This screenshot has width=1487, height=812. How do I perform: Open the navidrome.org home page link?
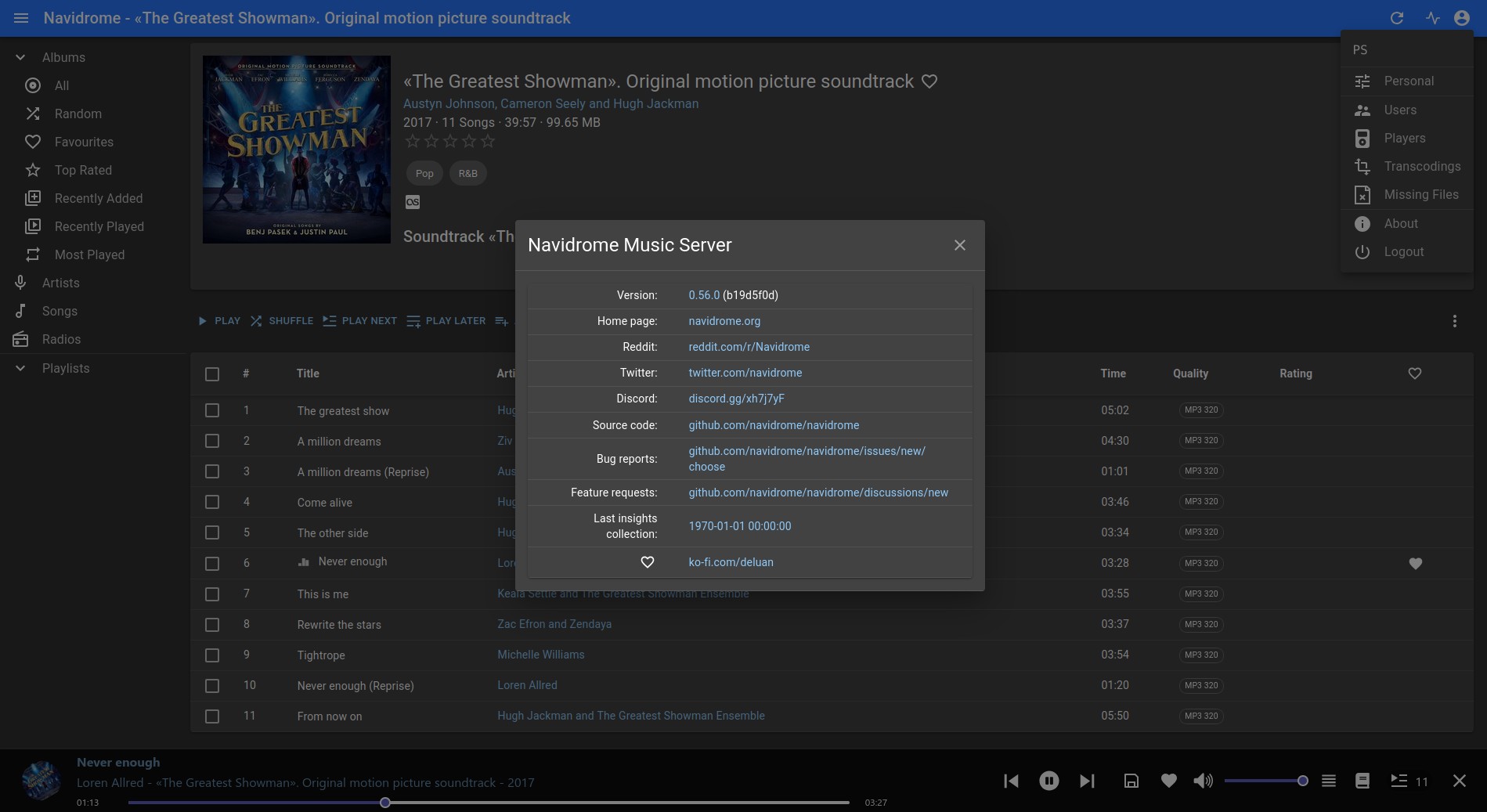coord(724,321)
